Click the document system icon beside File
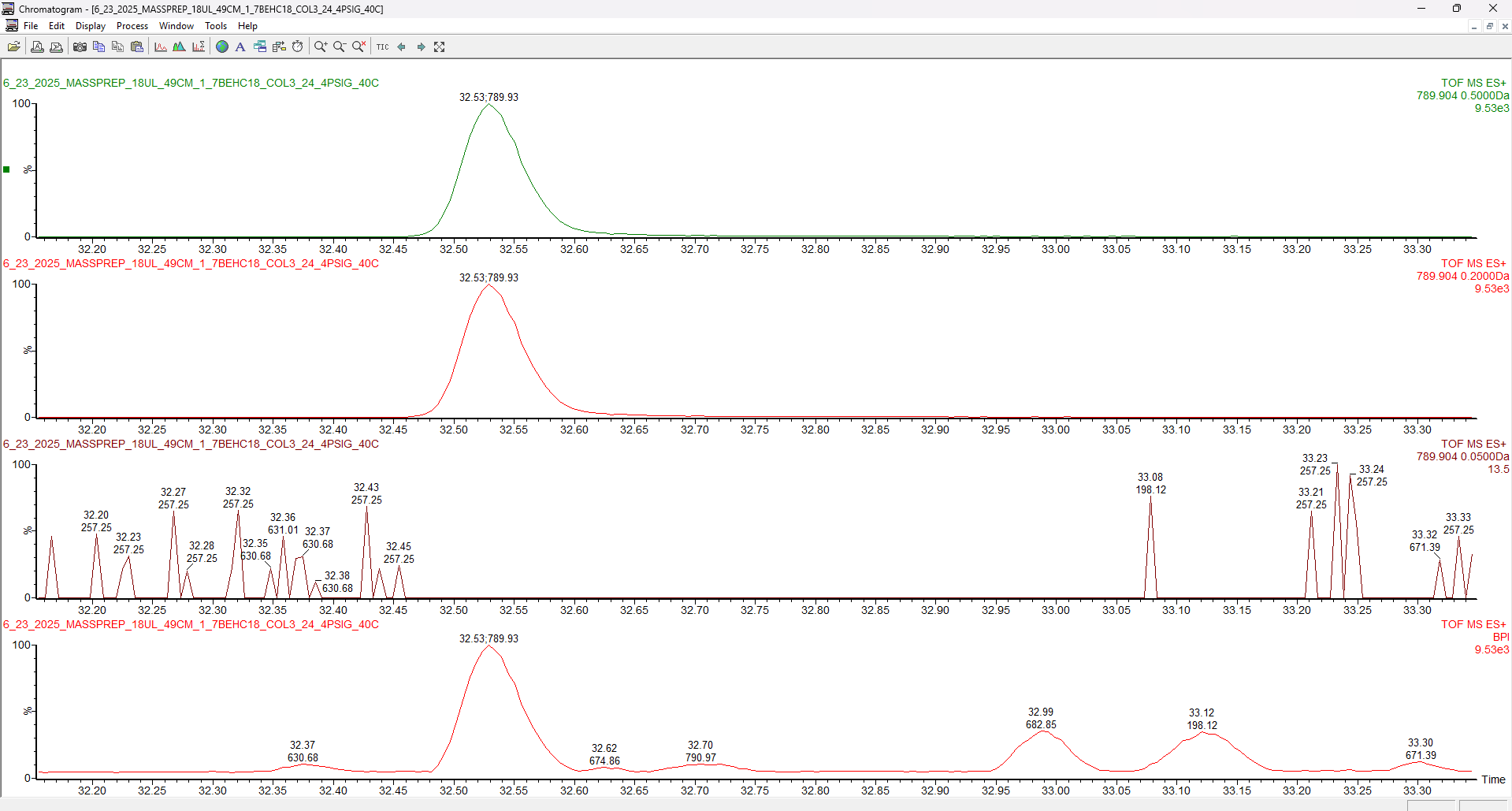 click(x=12, y=26)
